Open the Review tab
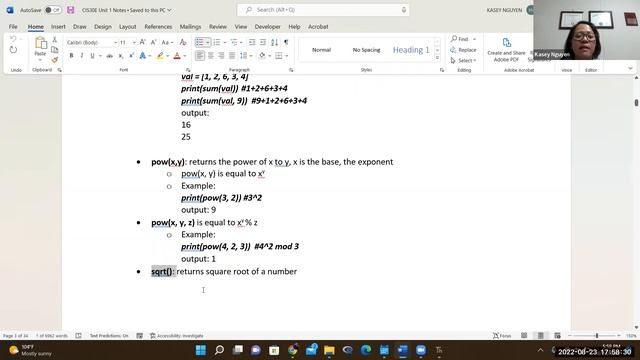Screen dimensions: 640x360 click(218, 27)
